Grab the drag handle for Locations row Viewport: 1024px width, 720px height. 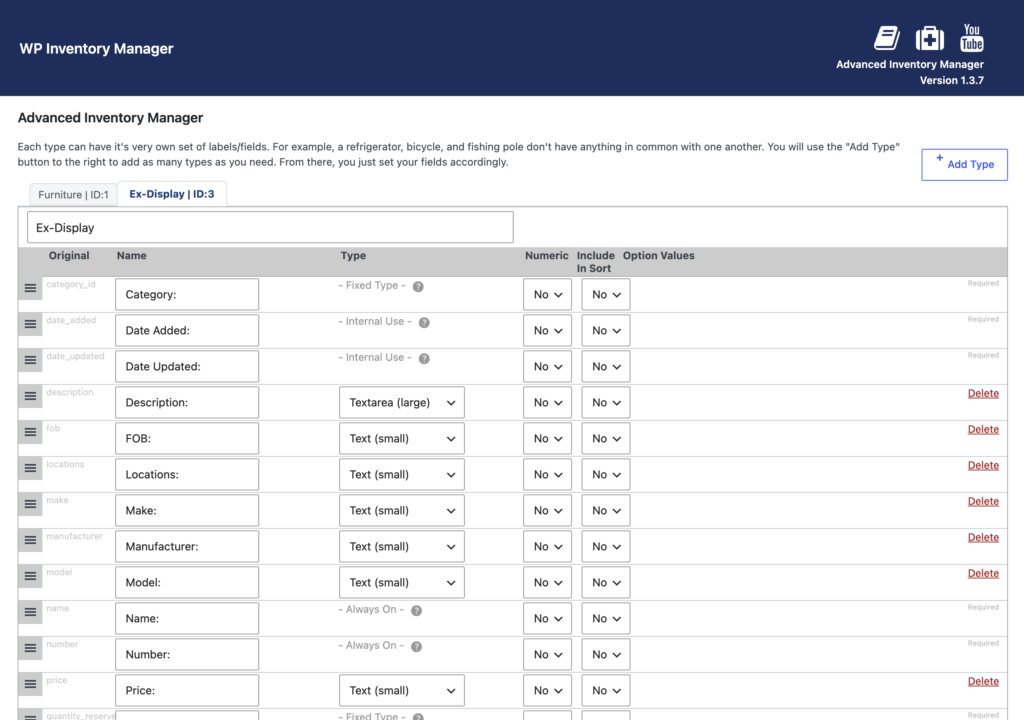[30, 468]
